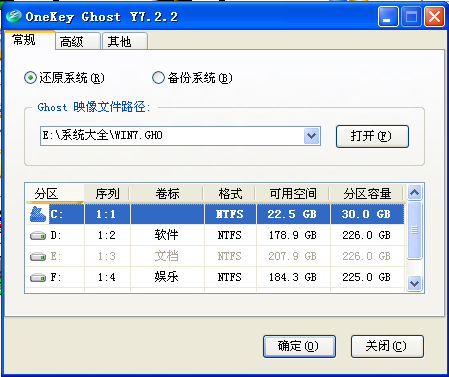
Task: Select the C: system drive icon
Action: coord(38,214)
